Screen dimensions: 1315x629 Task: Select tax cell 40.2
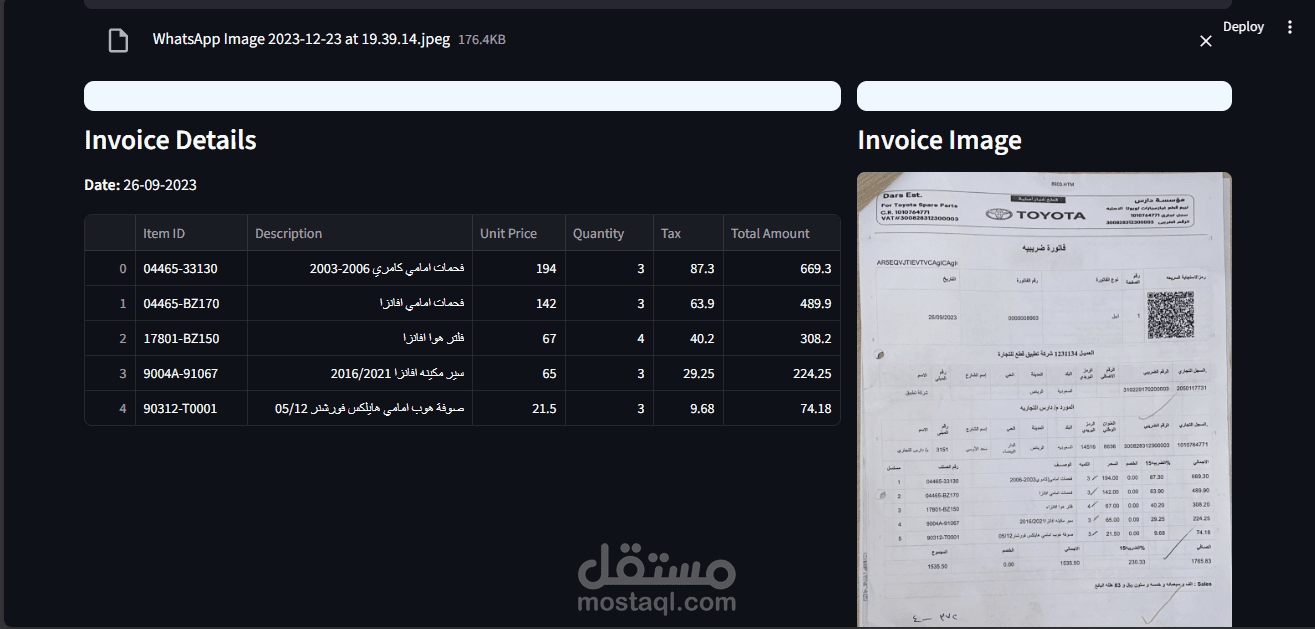pos(688,339)
